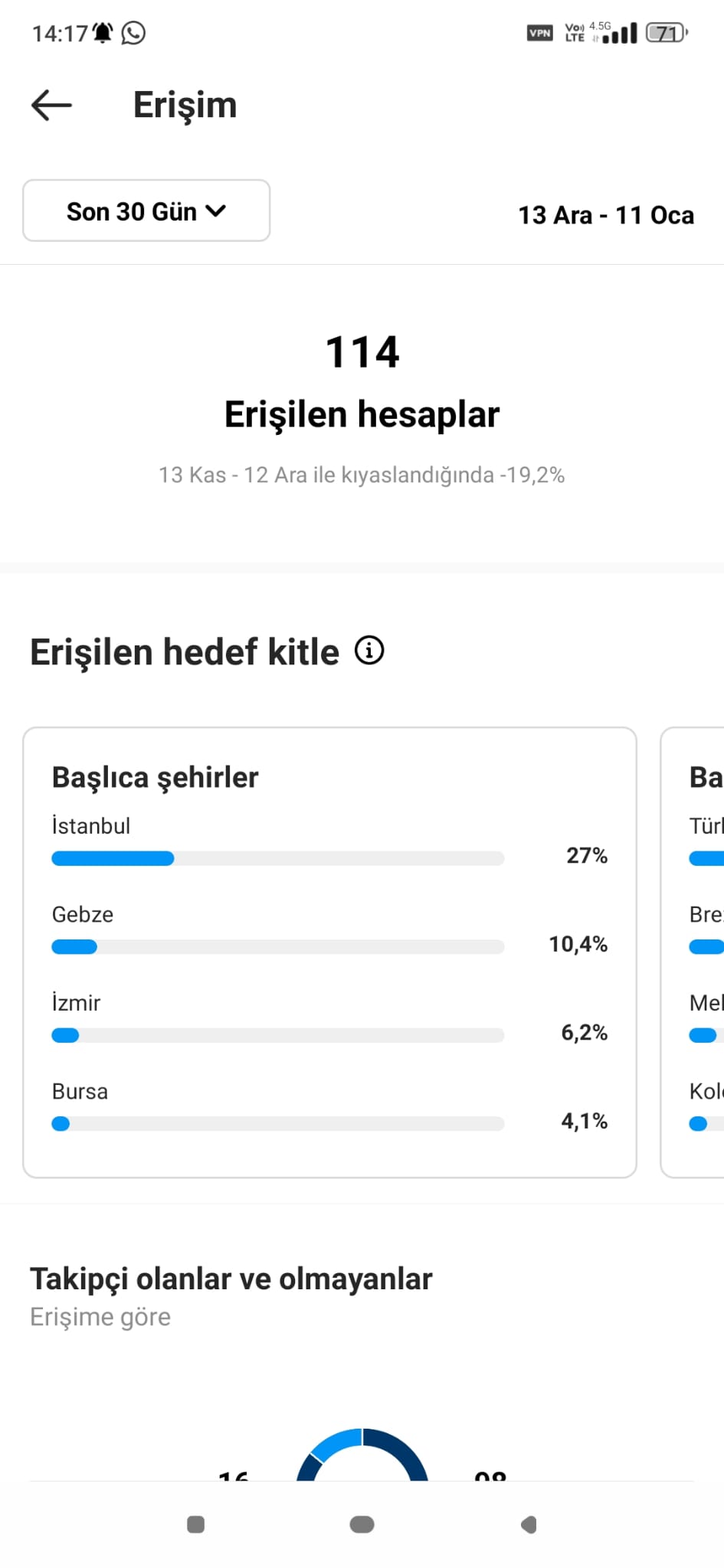
Task: Tap the alarm bell icon in status bar
Action: [x=103, y=33]
